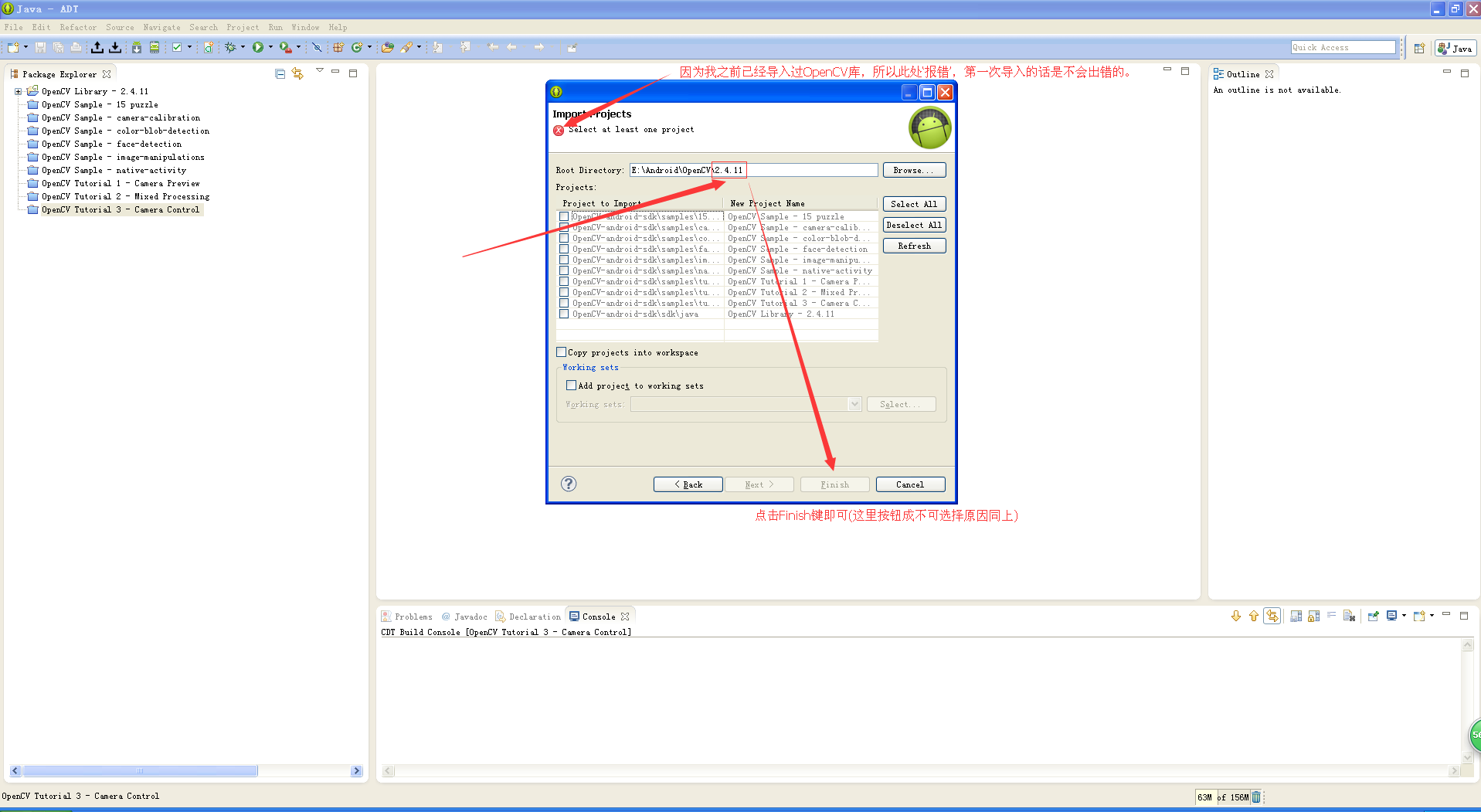Click the lint check mark toolbar icon

pos(177,47)
